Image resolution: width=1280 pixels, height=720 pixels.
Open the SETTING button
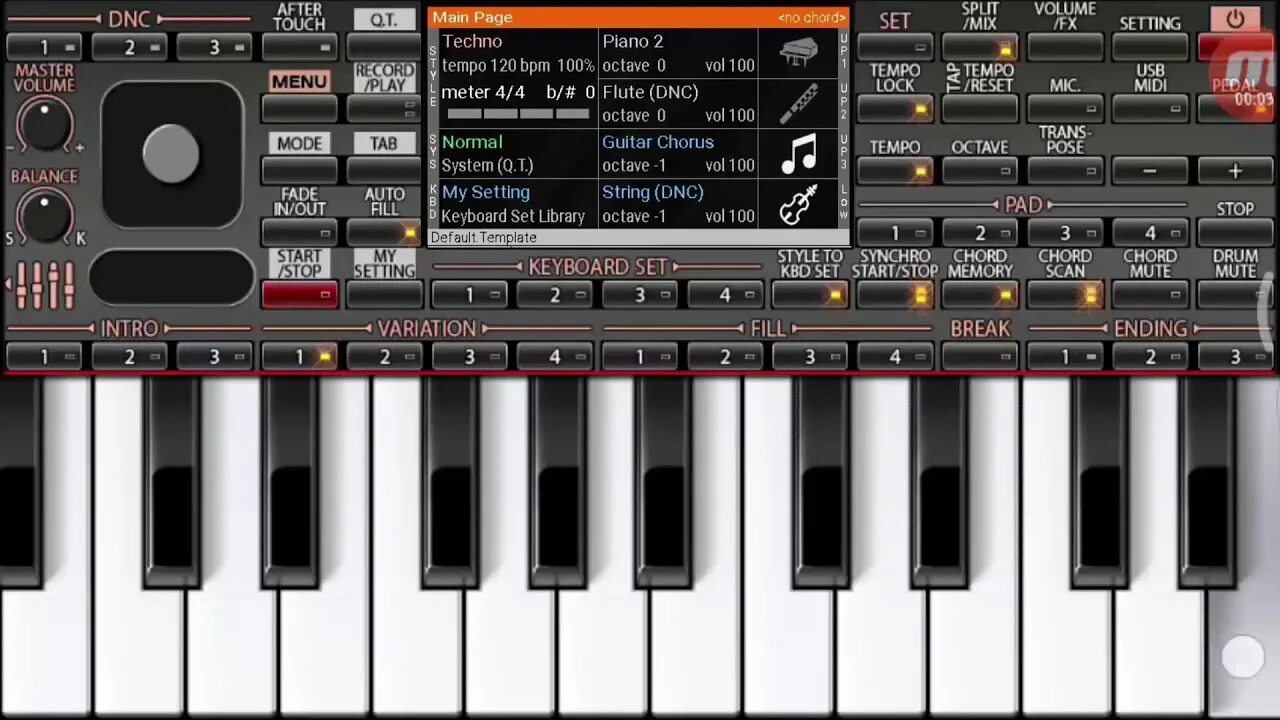tap(1150, 47)
